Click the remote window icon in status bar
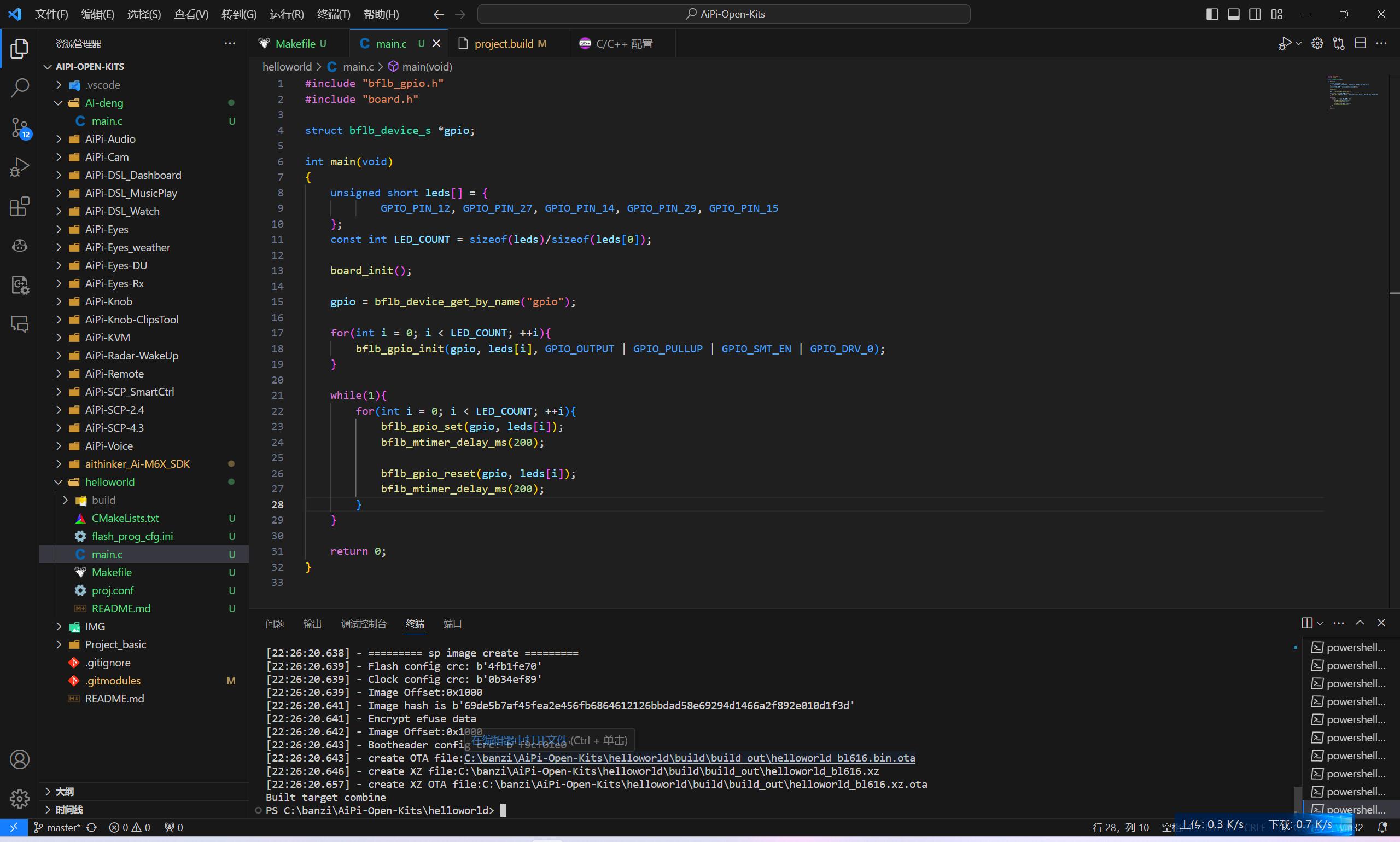 14,827
